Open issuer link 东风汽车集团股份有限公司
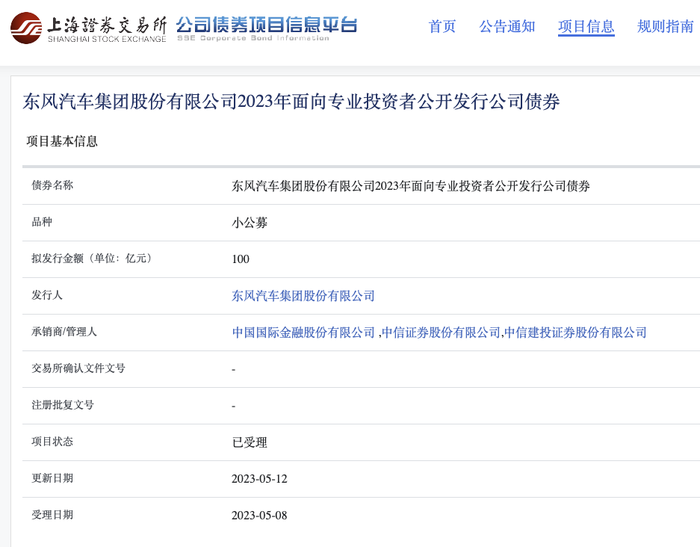The width and height of the screenshot is (700, 547). (303, 296)
